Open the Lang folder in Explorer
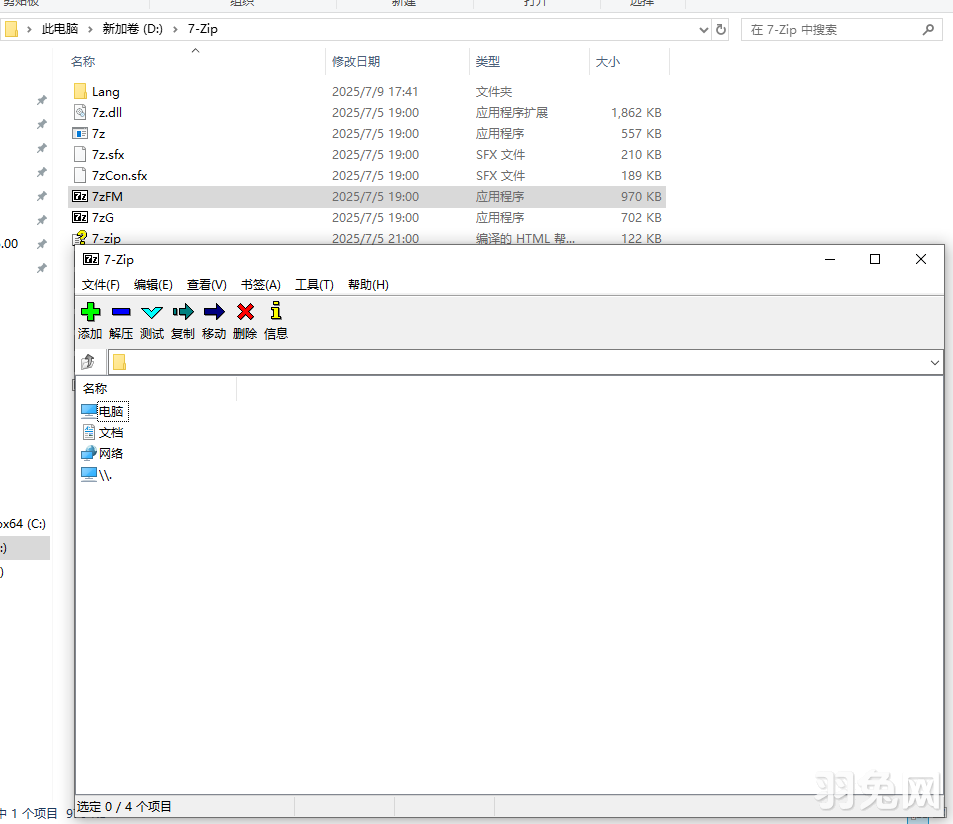The height and width of the screenshot is (824, 953). pos(104,91)
